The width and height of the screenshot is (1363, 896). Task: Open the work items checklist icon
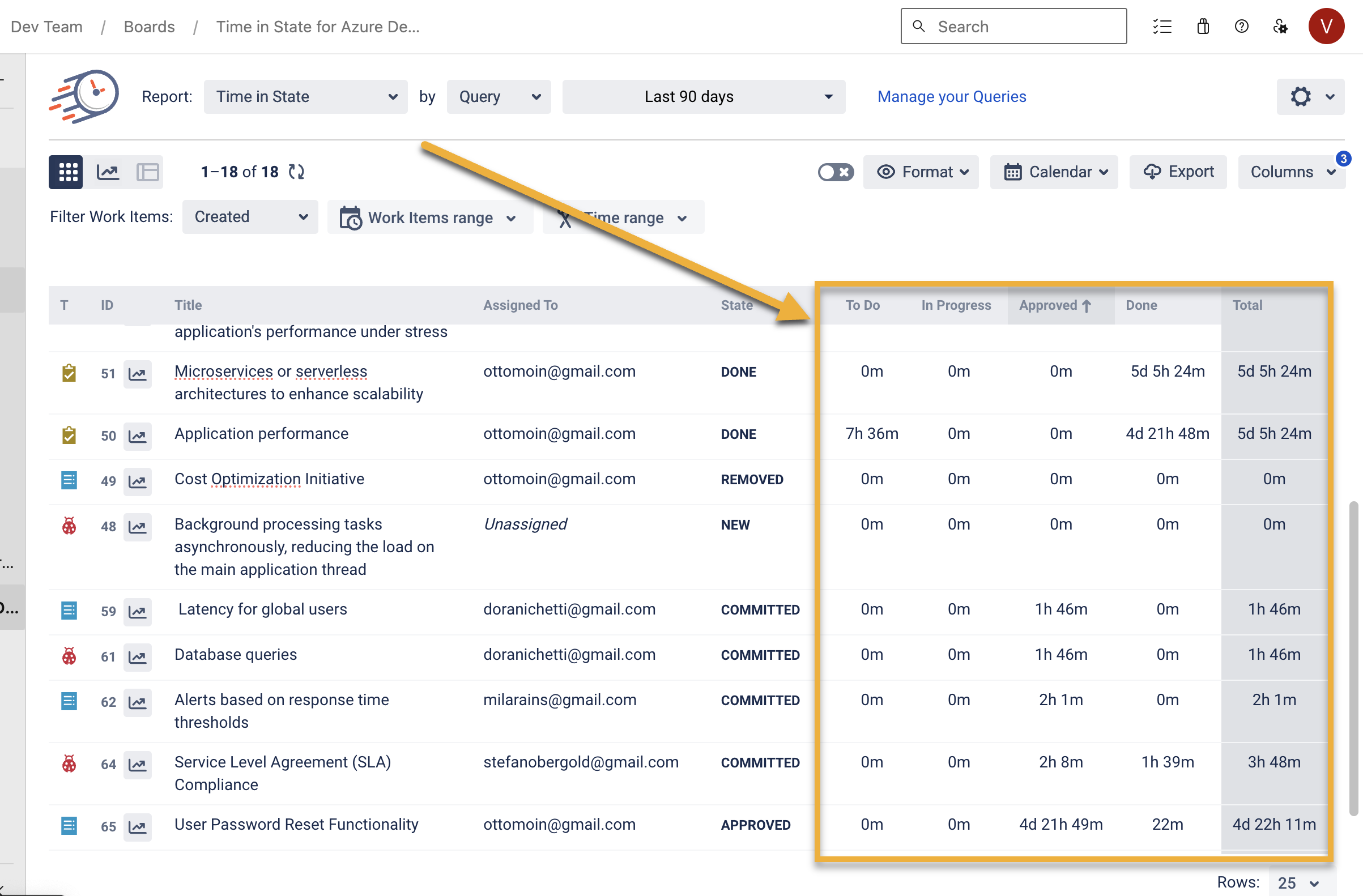coord(1162,26)
